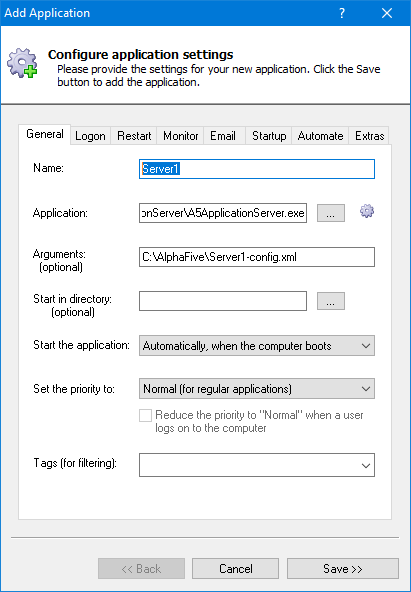Click the gear icon beside Application field
Image resolution: width=411 pixels, height=592 pixels.
tap(367, 211)
